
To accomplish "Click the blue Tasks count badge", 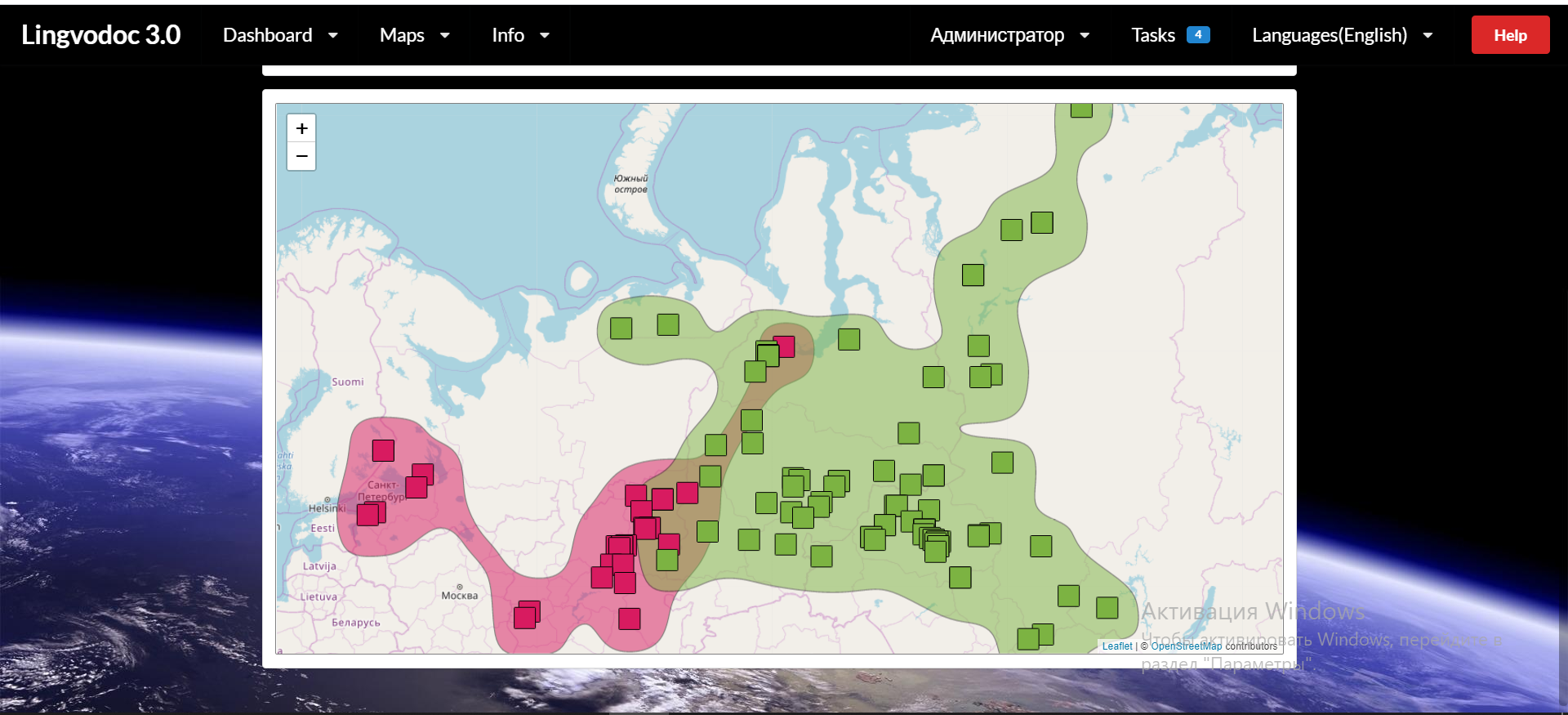I will (x=1197, y=34).
